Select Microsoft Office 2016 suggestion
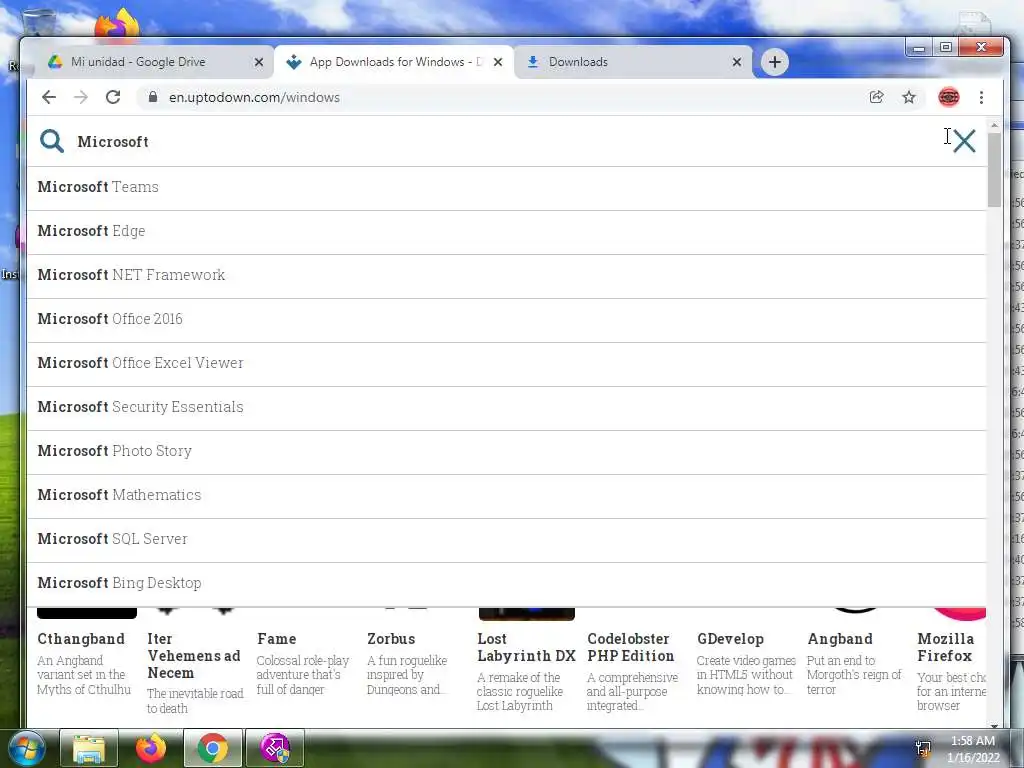1024x768 pixels. pos(506,319)
